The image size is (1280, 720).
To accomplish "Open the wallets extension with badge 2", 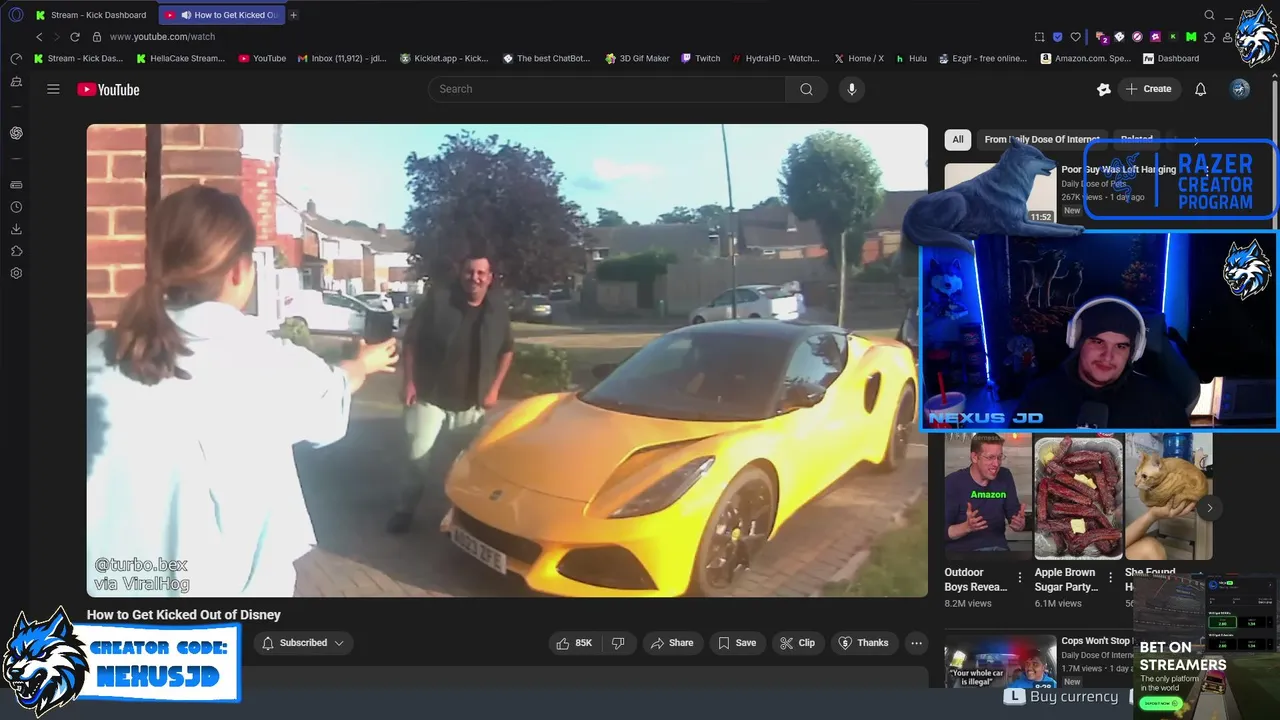I will click(1103, 37).
